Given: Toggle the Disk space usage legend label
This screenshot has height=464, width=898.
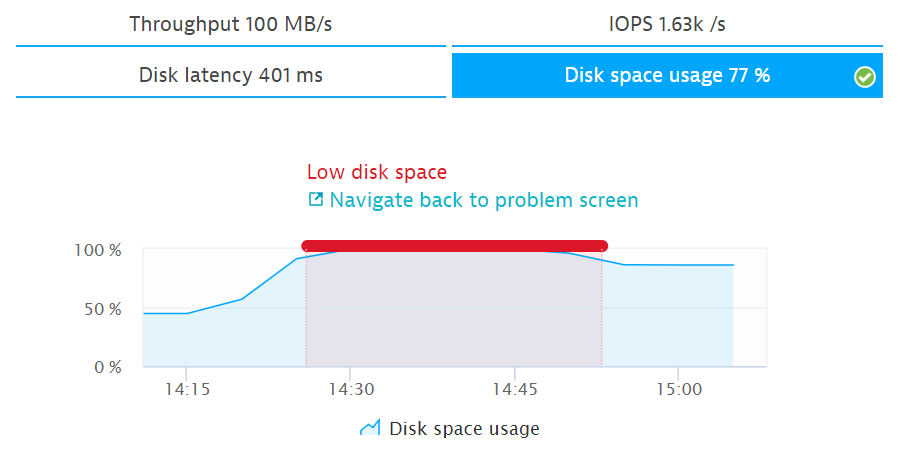Looking at the screenshot, I should 464,429.
